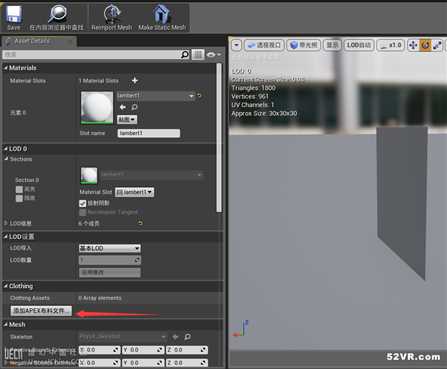Open the Skeleton asset dropdown
Screen dimensions: 447x369
123,337
